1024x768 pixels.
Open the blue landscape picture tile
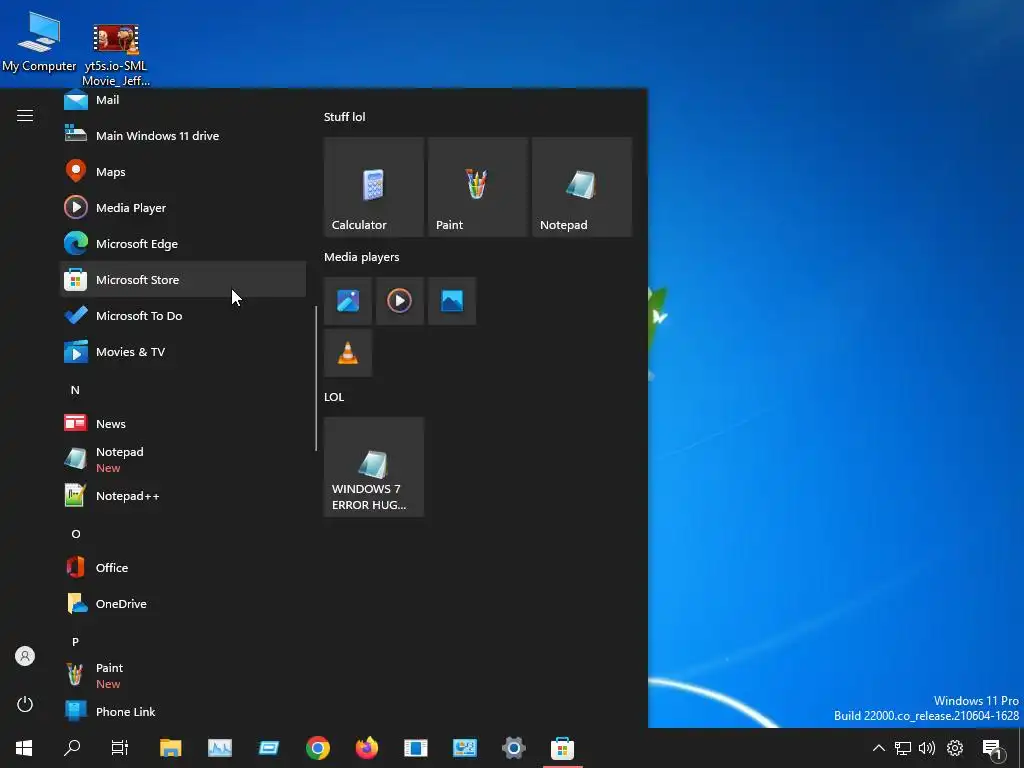452,301
